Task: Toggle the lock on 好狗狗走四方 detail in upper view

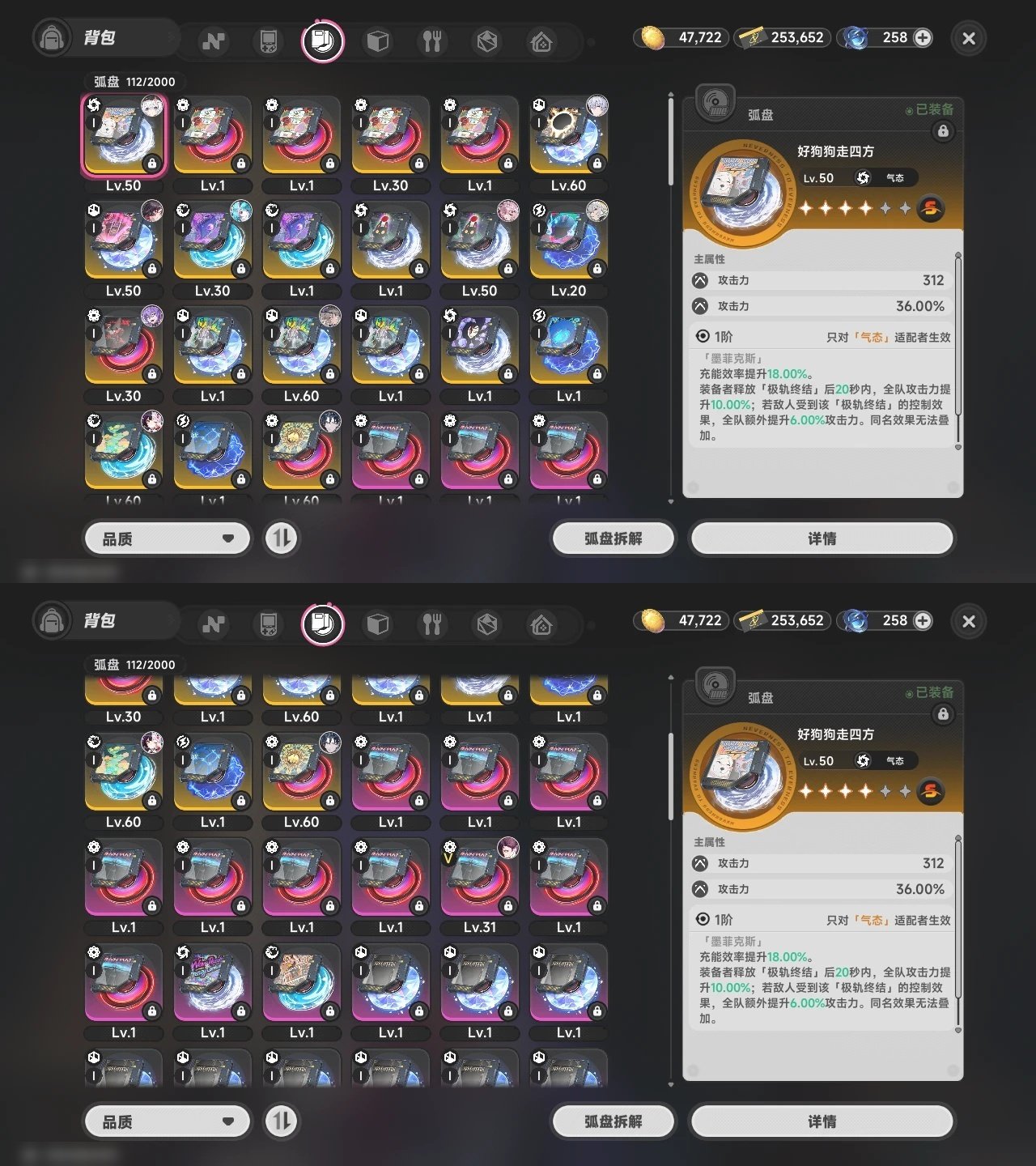Action: click(x=943, y=131)
